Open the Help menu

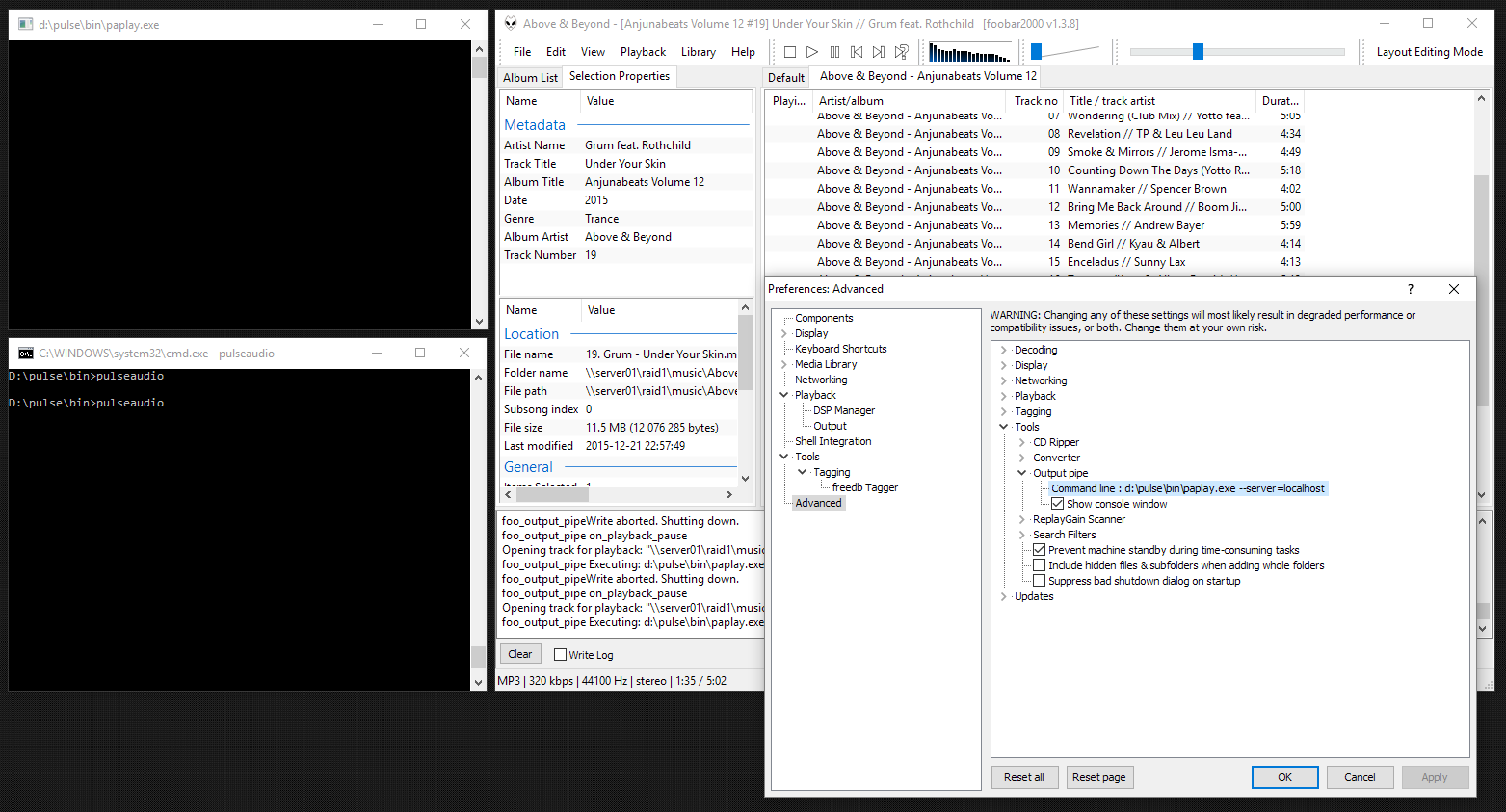[743, 52]
